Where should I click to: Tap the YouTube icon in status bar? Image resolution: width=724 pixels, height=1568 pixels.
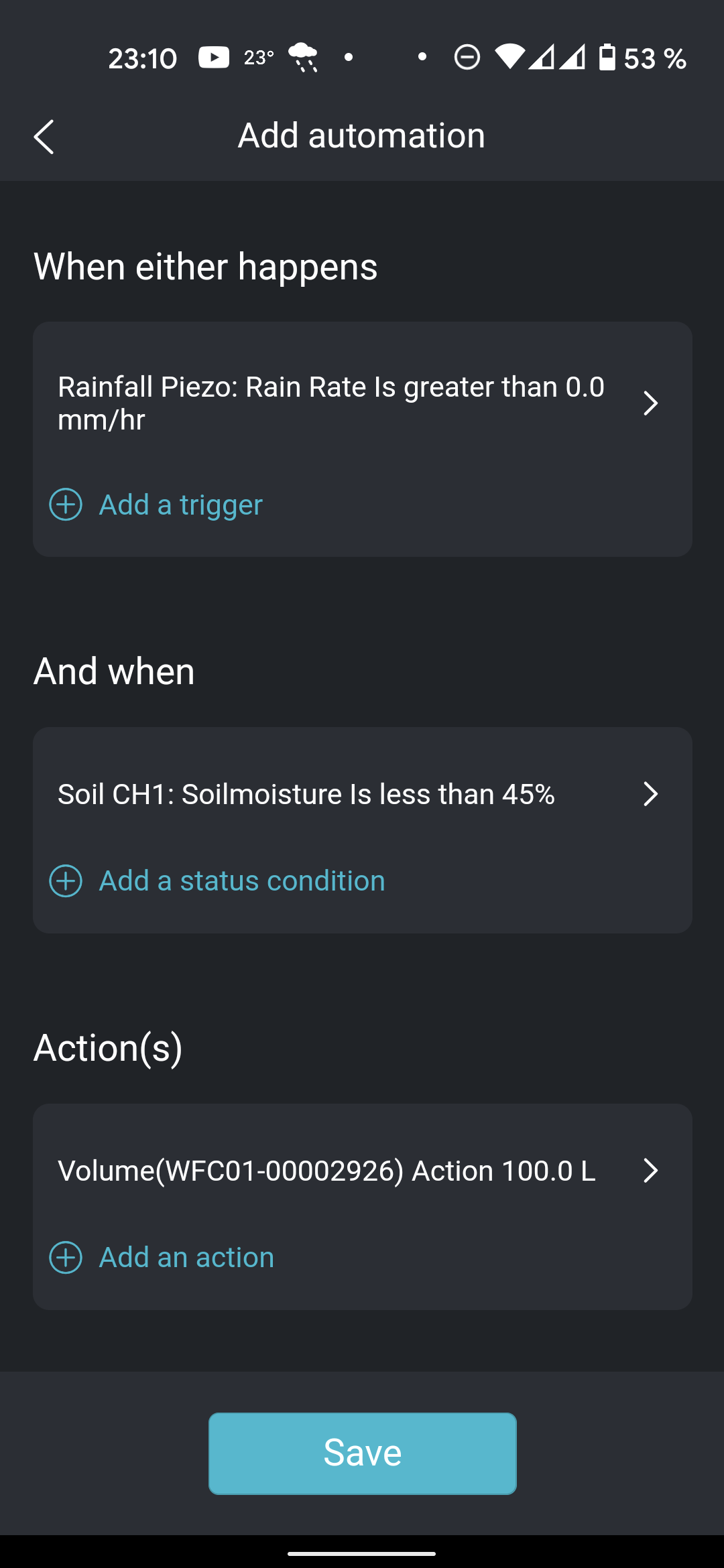tap(214, 58)
